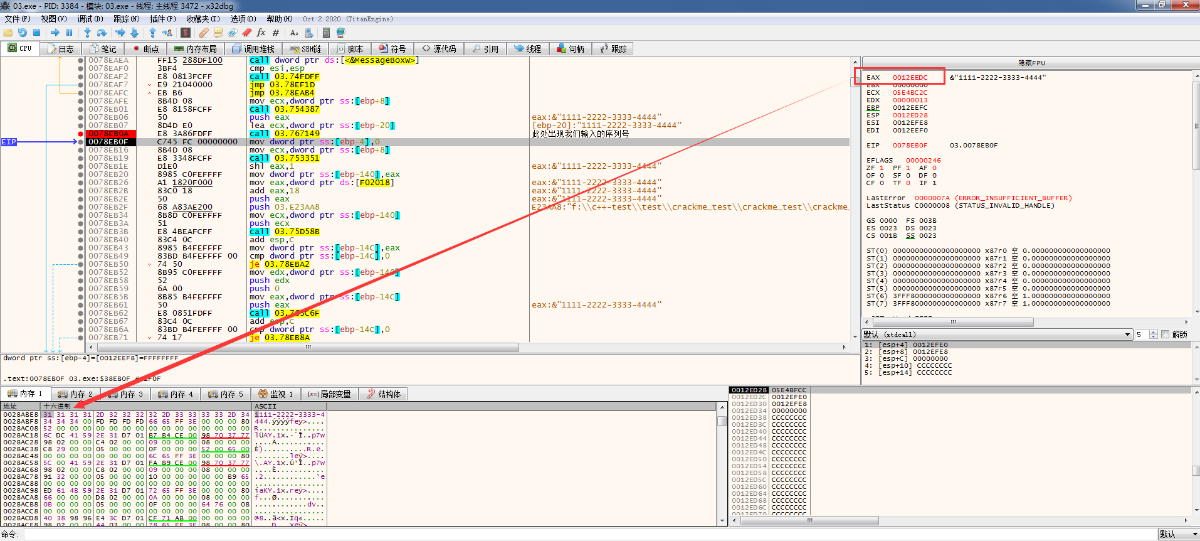Switch to the 符号 tab
1200x541 pixels.
392,48
